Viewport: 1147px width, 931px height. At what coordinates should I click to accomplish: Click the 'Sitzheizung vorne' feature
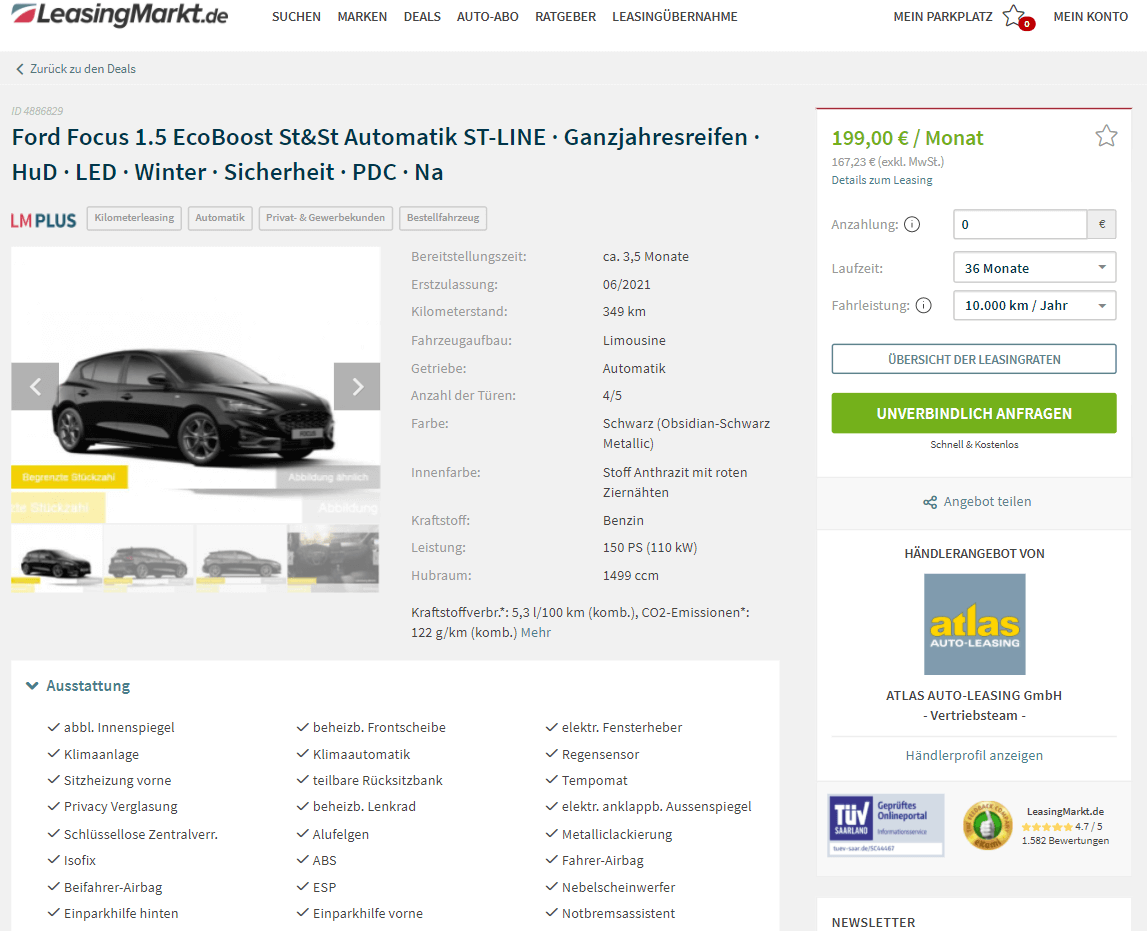[x=117, y=780]
